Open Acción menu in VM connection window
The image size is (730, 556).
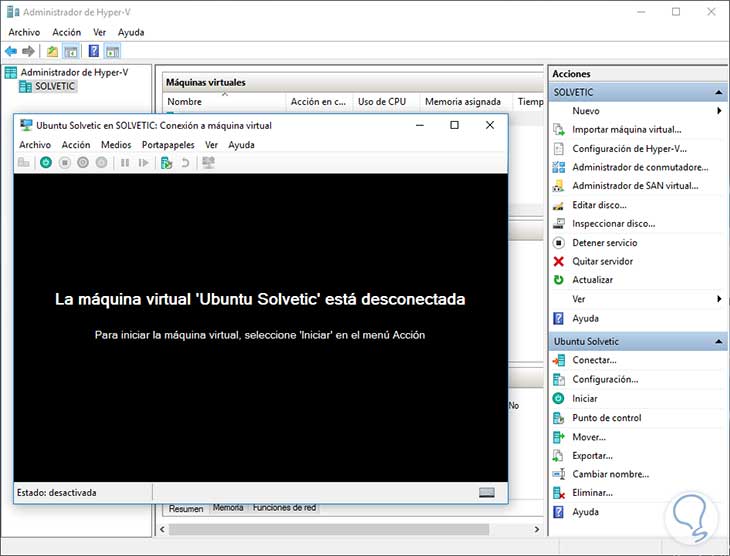coord(76,145)
